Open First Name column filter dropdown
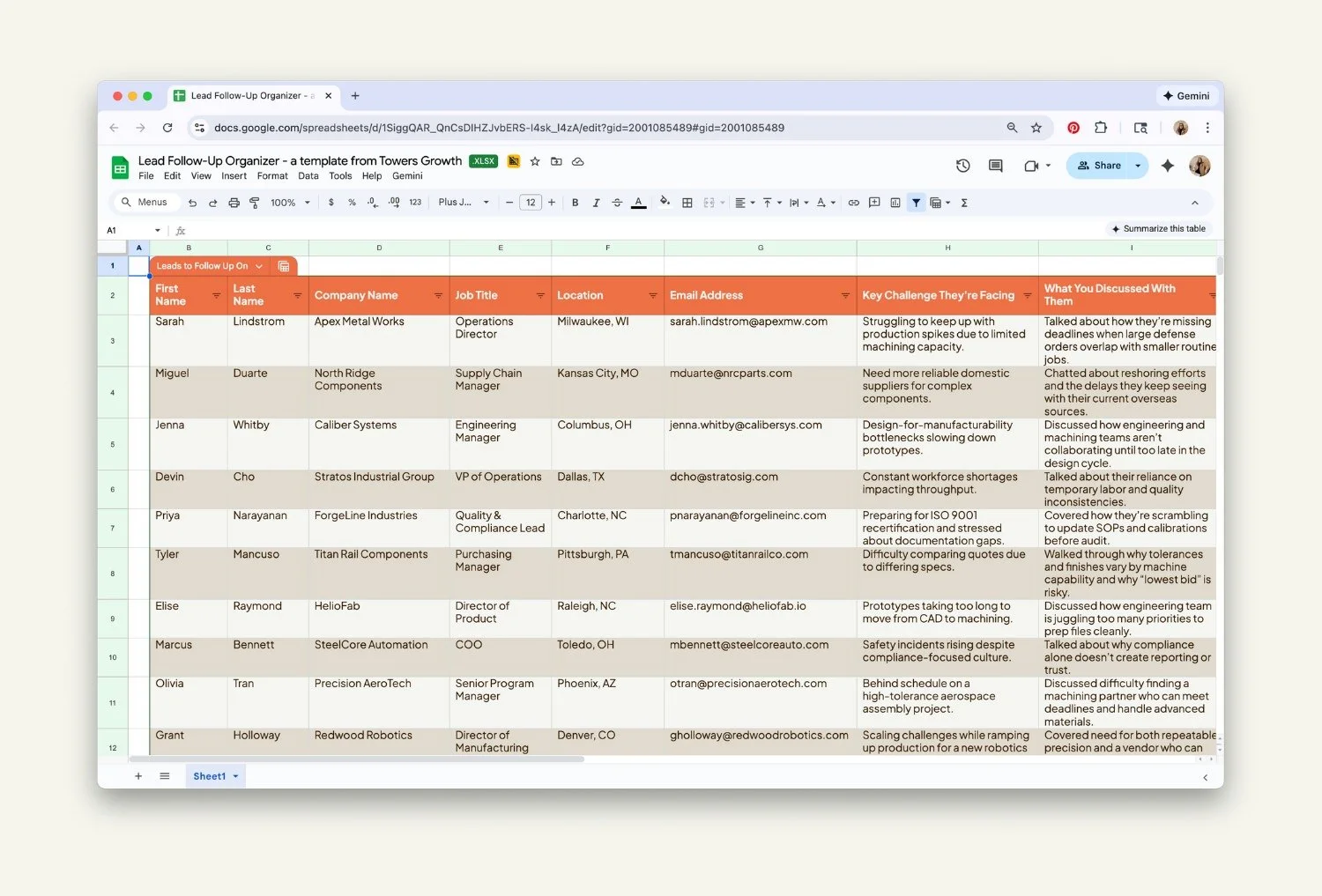1322x896 pixels. click(217, 296)
